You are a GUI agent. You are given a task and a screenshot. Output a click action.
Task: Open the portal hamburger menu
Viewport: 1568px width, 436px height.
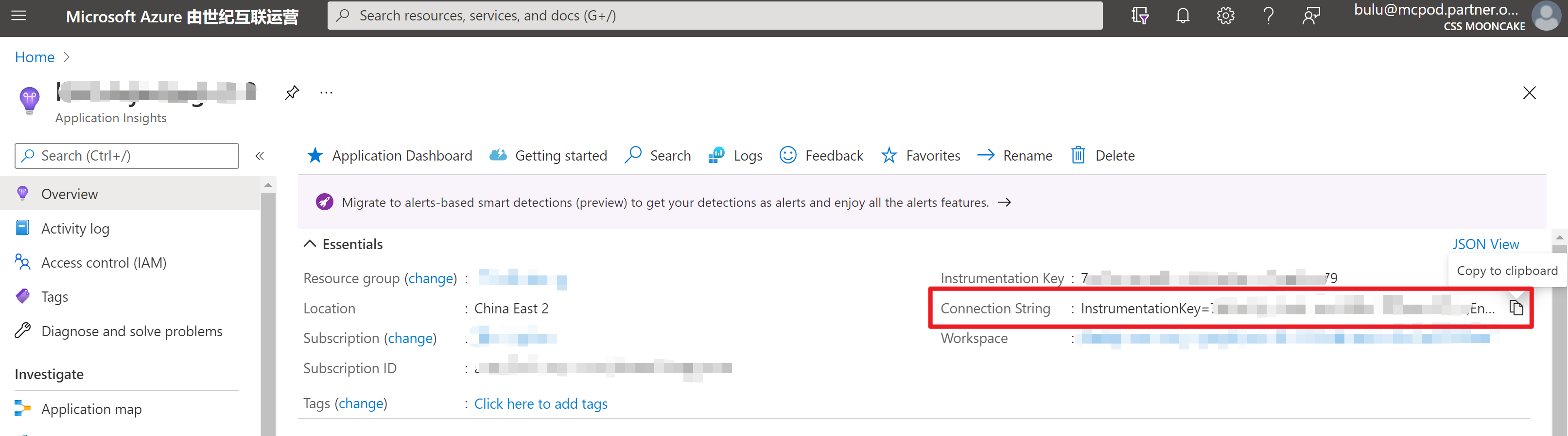19,16
